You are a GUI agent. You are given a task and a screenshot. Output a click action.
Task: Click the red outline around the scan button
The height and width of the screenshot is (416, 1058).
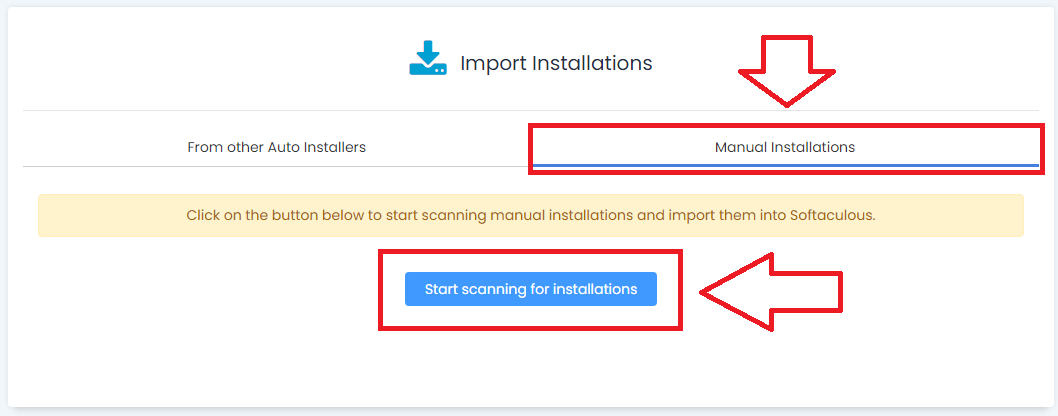(x=530, y=251)
